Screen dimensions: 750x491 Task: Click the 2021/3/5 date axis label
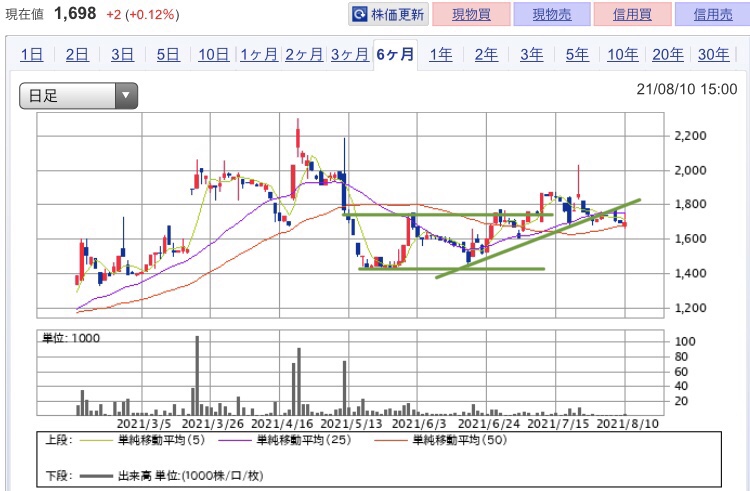pos(144,424)
